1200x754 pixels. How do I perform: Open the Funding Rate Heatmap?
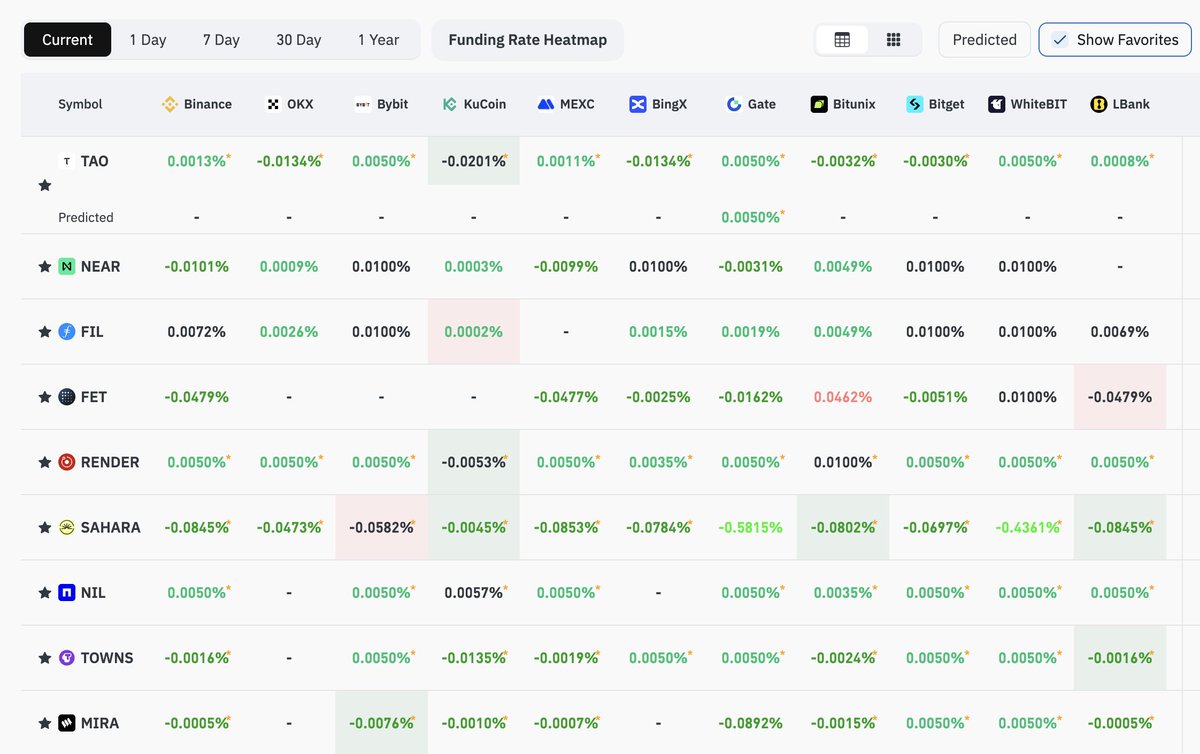coord(527,40)
